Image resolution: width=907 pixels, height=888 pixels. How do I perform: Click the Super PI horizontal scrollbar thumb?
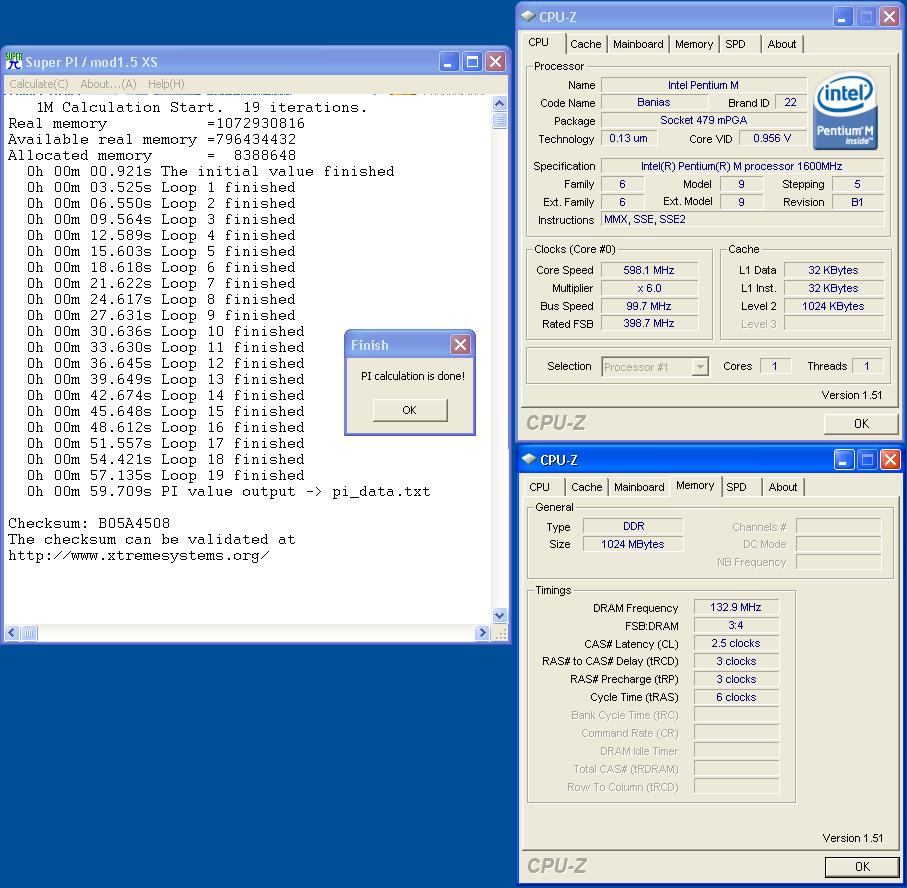click(x=29, y=633)
